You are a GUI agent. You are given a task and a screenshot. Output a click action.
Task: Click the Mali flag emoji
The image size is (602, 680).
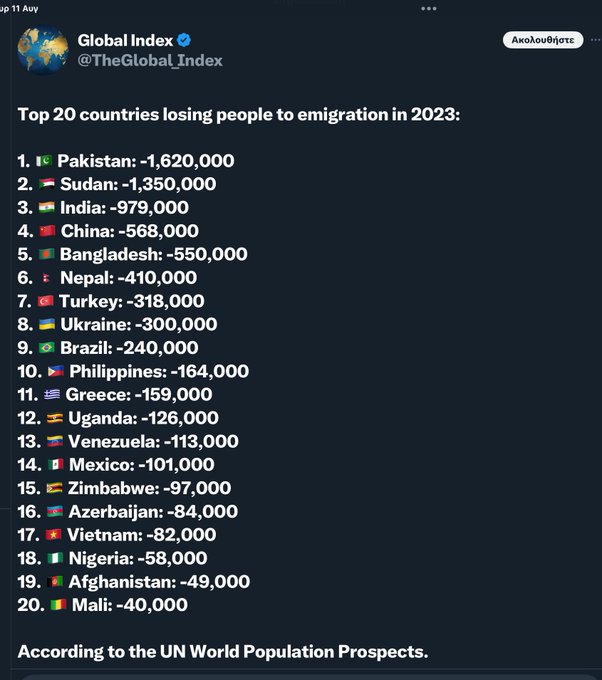pyautogui.click(x=58, y=605)
